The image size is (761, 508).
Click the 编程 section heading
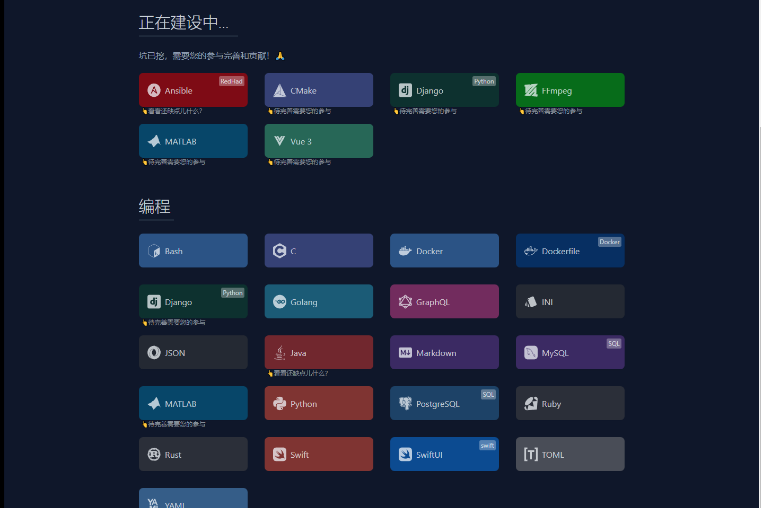[154, 207]
